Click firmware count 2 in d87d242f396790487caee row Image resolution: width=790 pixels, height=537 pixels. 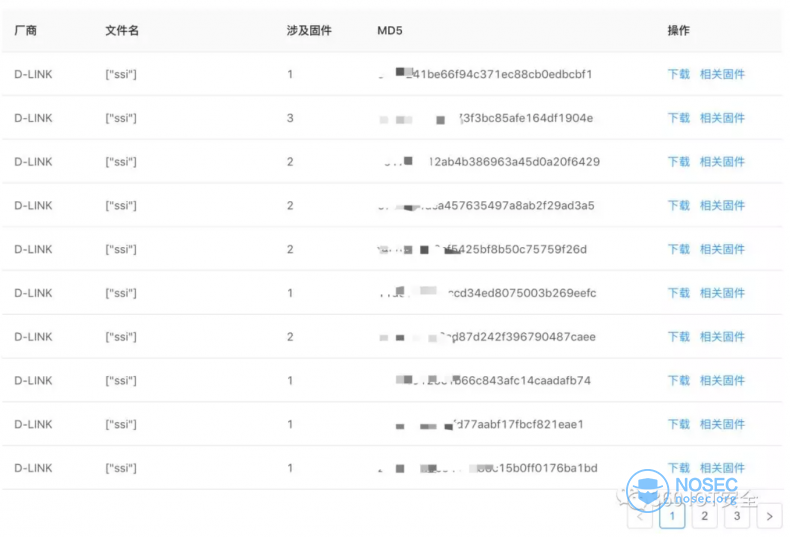coord(290,337)
